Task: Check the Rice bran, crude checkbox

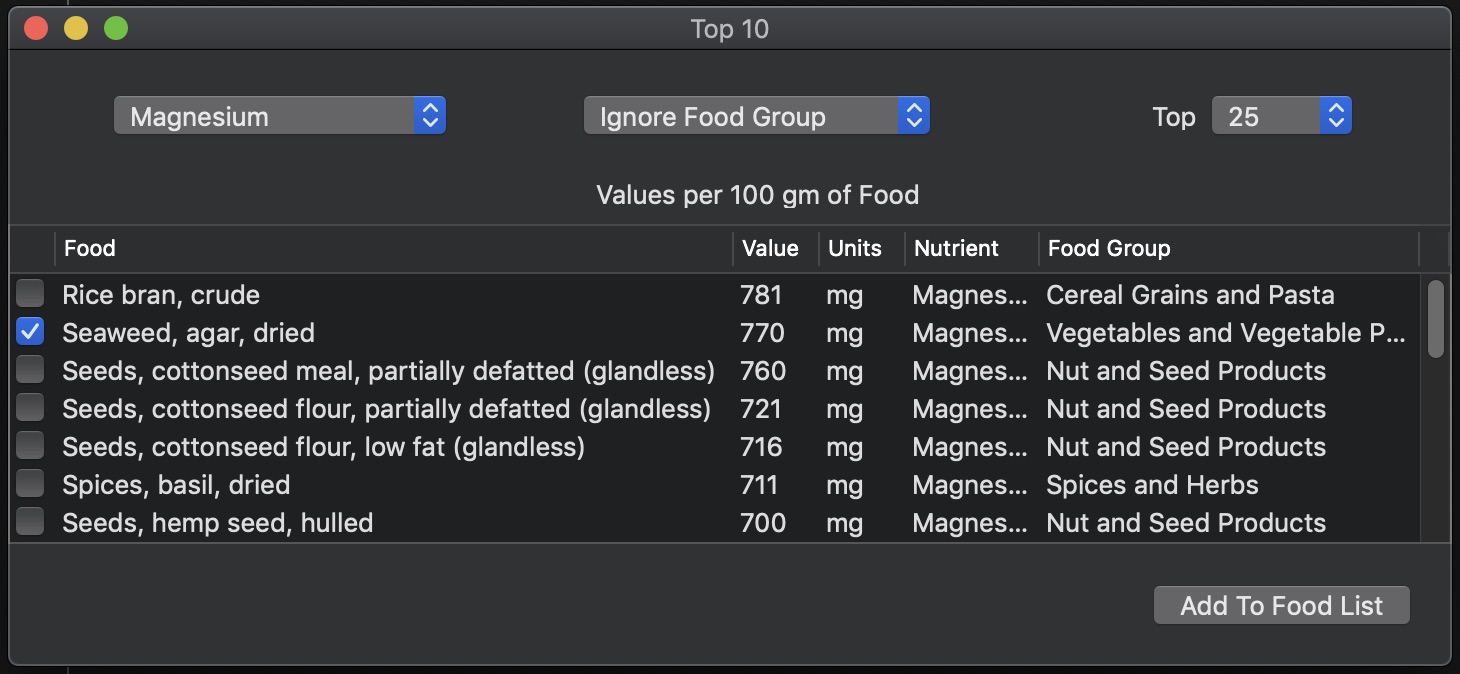Action: coord(30,294)
